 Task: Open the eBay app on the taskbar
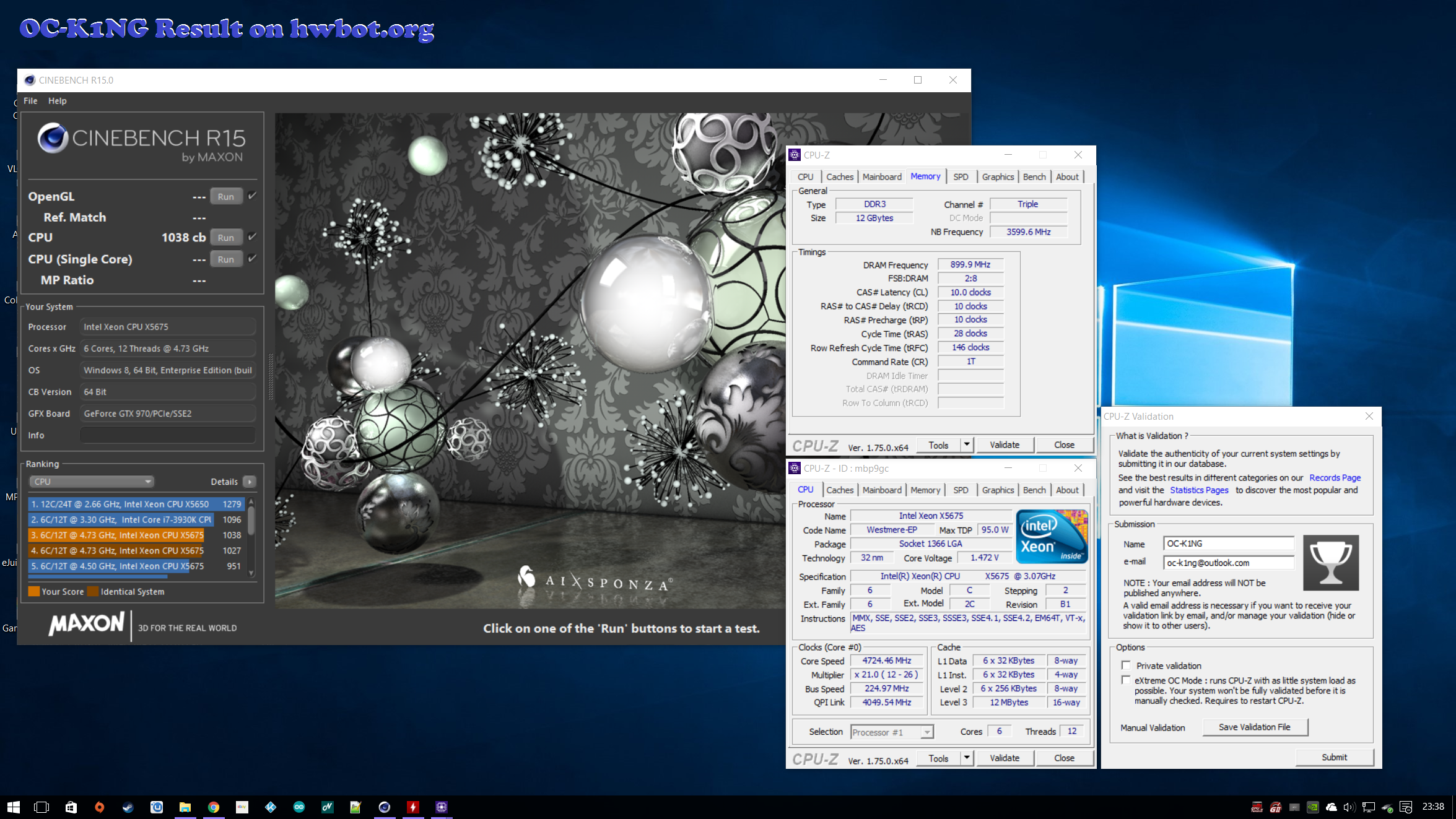[242, 807]
